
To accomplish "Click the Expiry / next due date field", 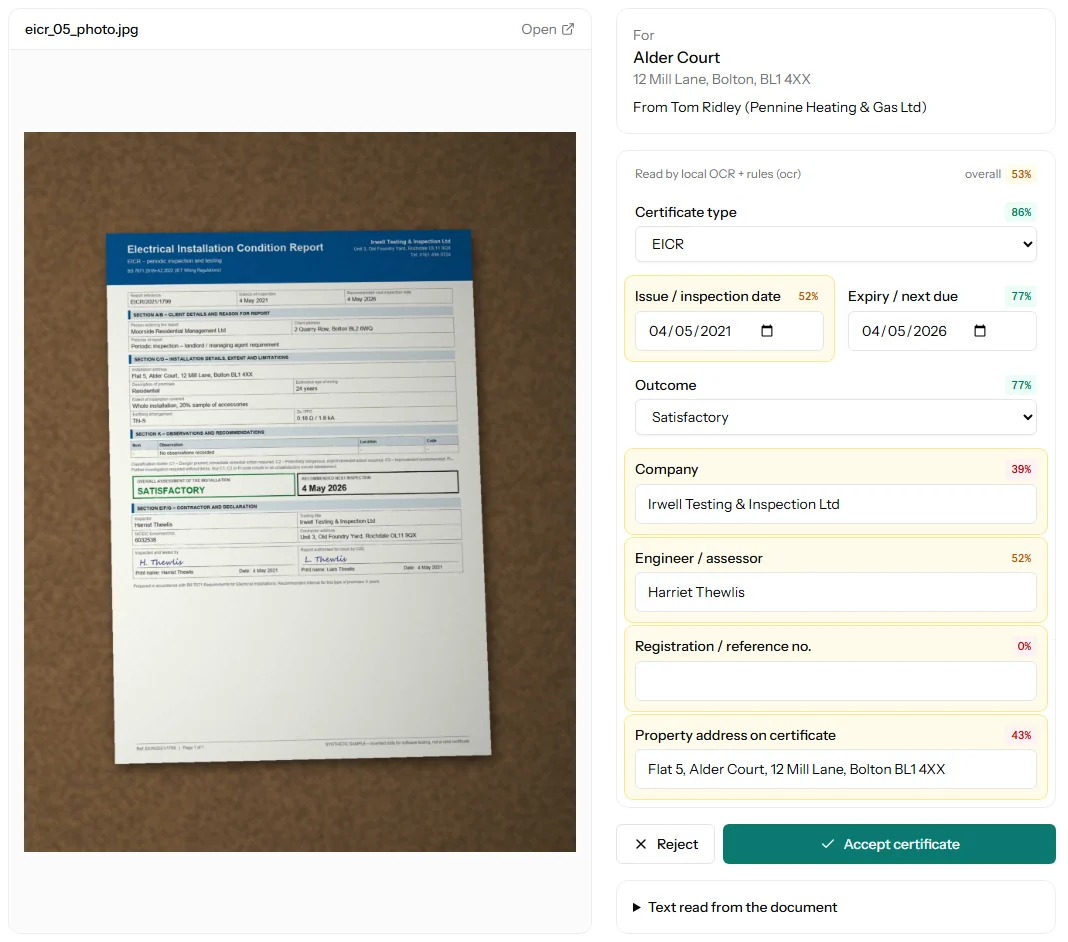I will (x=942, y=331).
